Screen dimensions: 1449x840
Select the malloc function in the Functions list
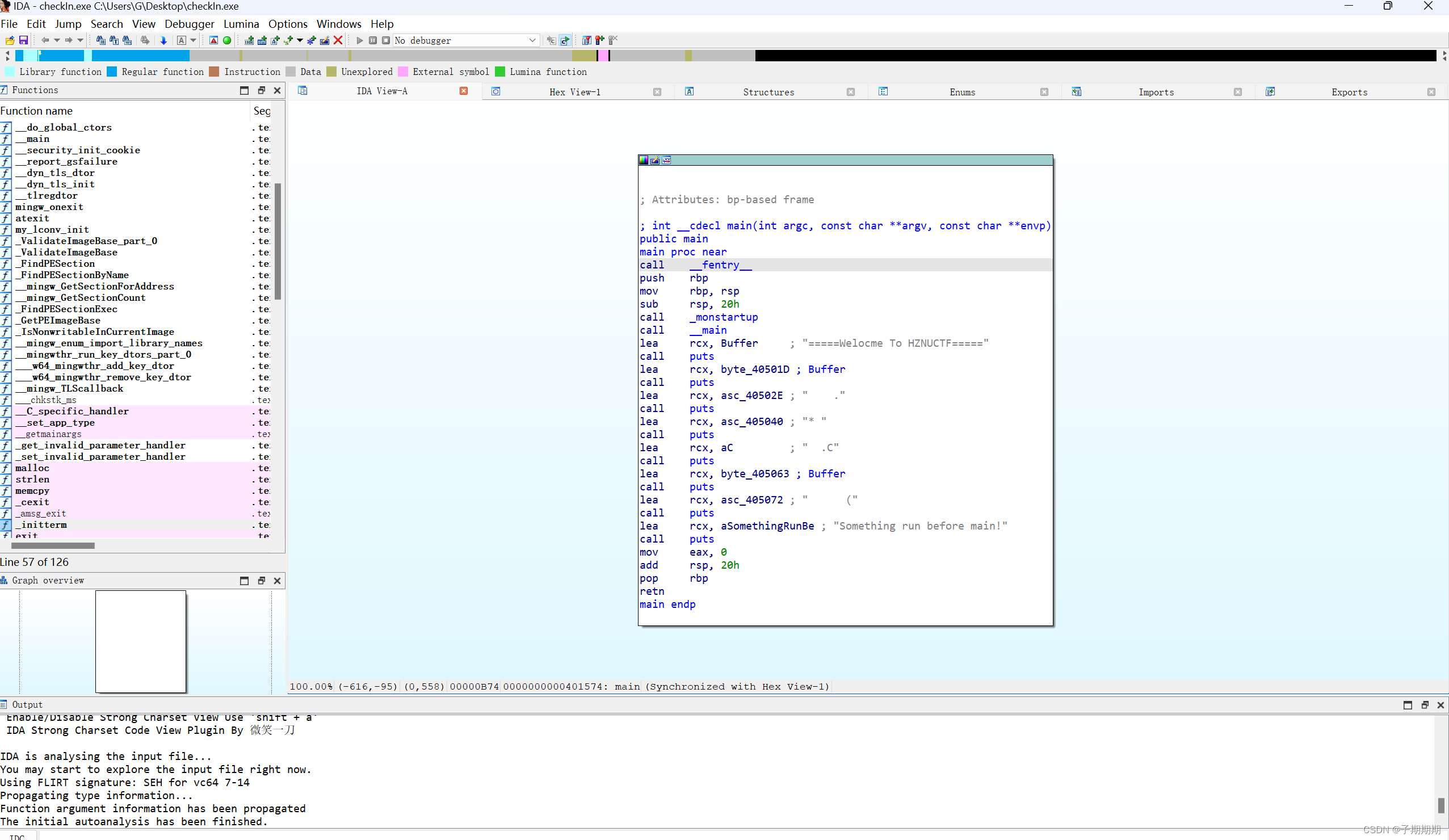[32, 468]
